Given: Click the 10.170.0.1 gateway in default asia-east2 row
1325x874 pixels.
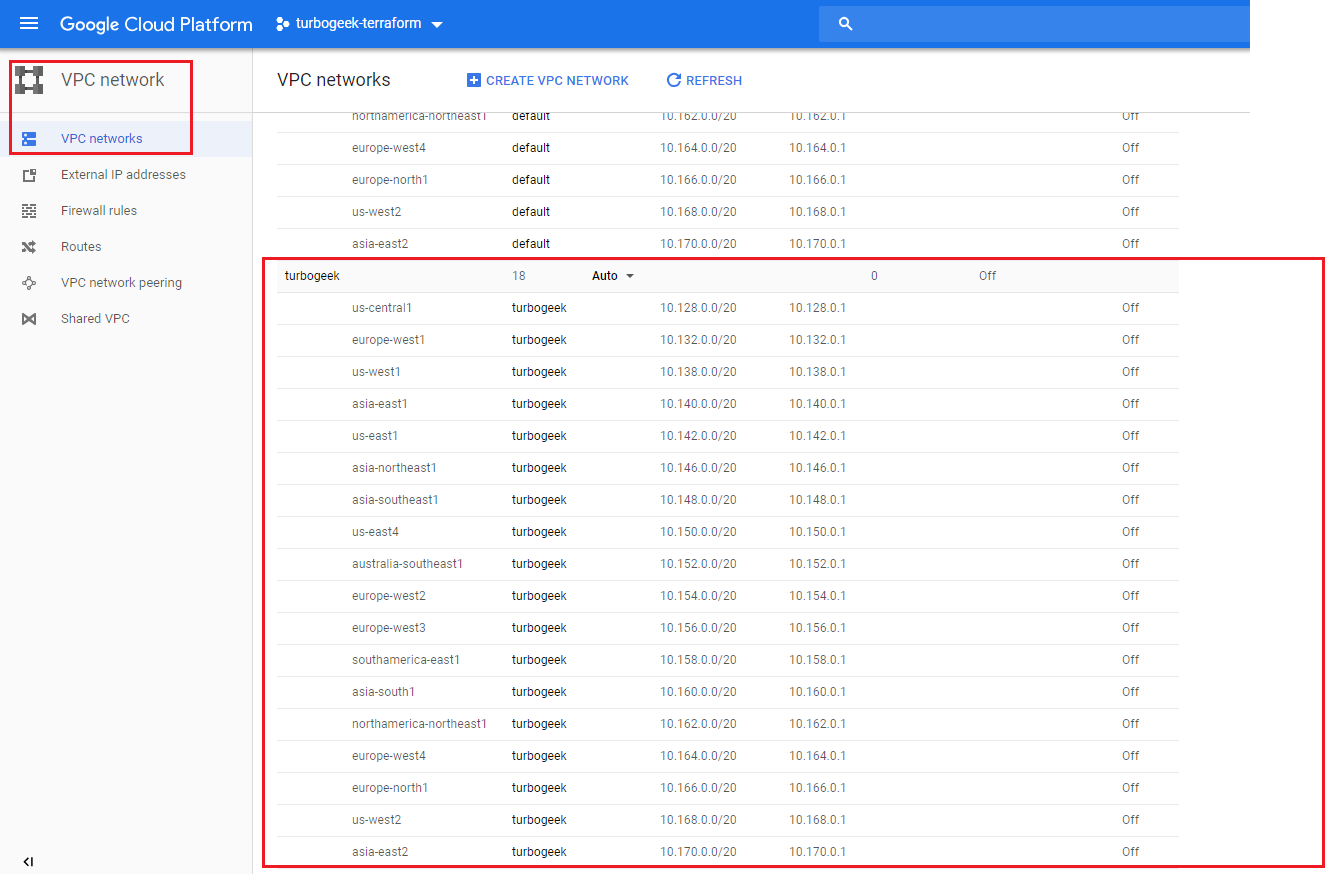Looking at the screenshot, I should tap(817, 244).
